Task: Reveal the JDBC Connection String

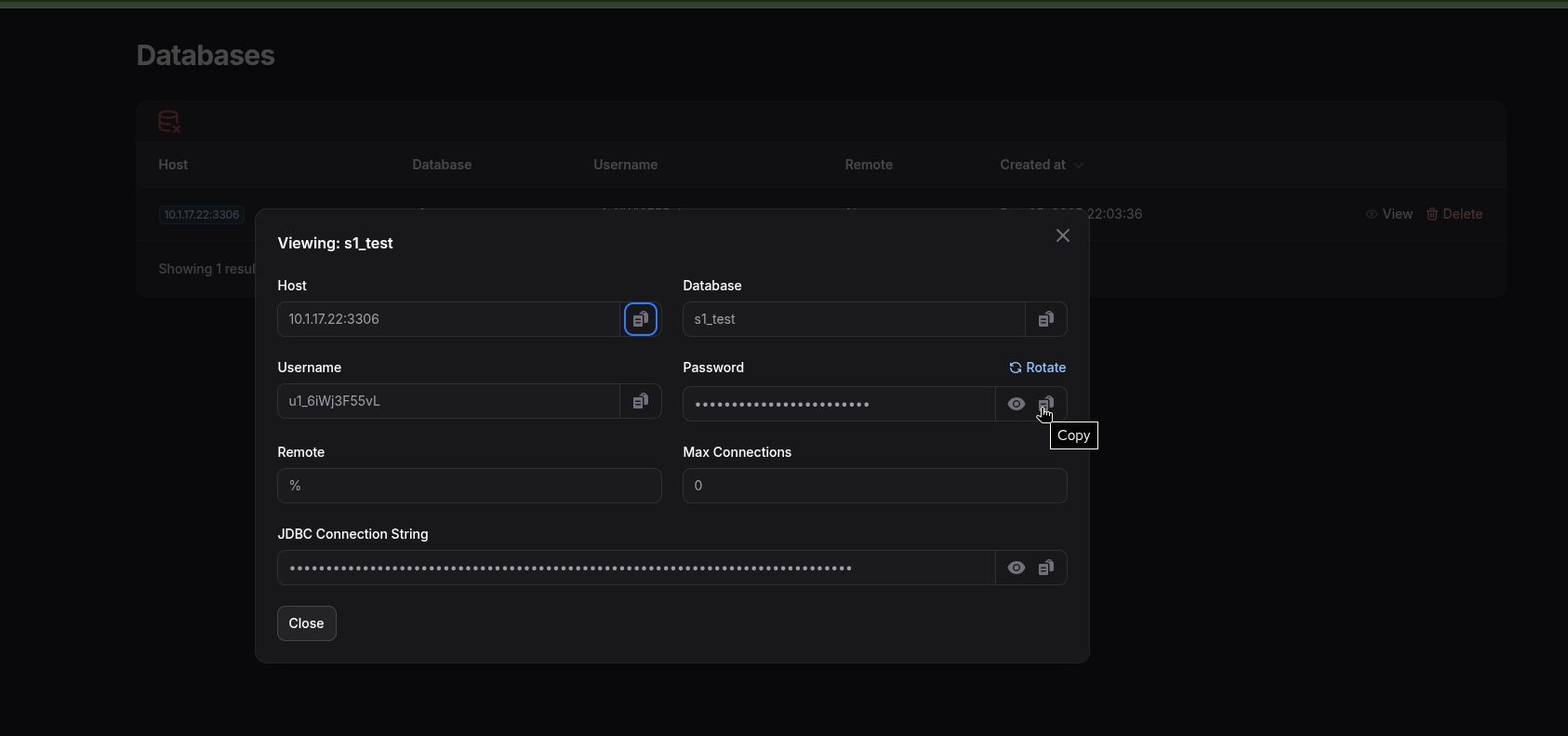Action: (1017, 568)
